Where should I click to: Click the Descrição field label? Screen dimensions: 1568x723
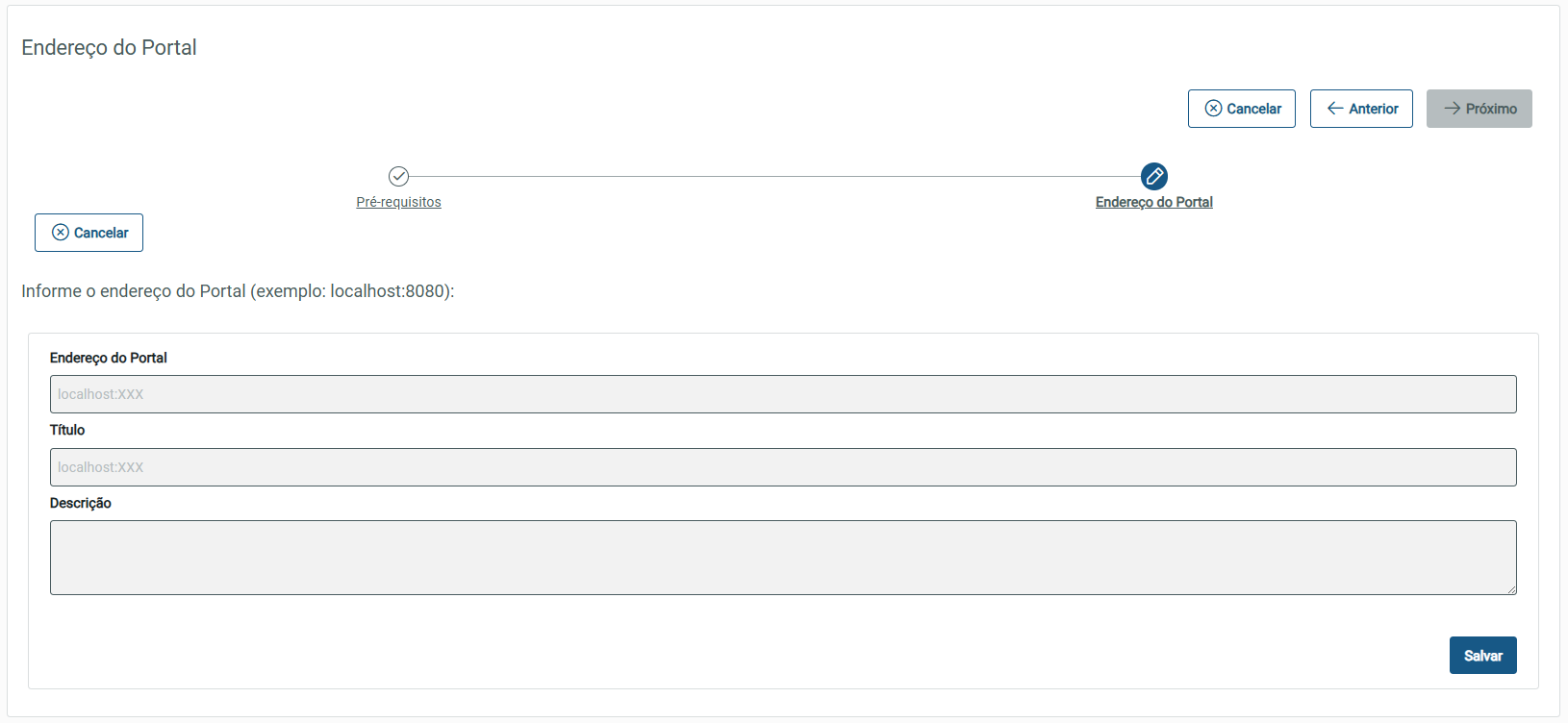pyautogui.click(x=81, y=503)
